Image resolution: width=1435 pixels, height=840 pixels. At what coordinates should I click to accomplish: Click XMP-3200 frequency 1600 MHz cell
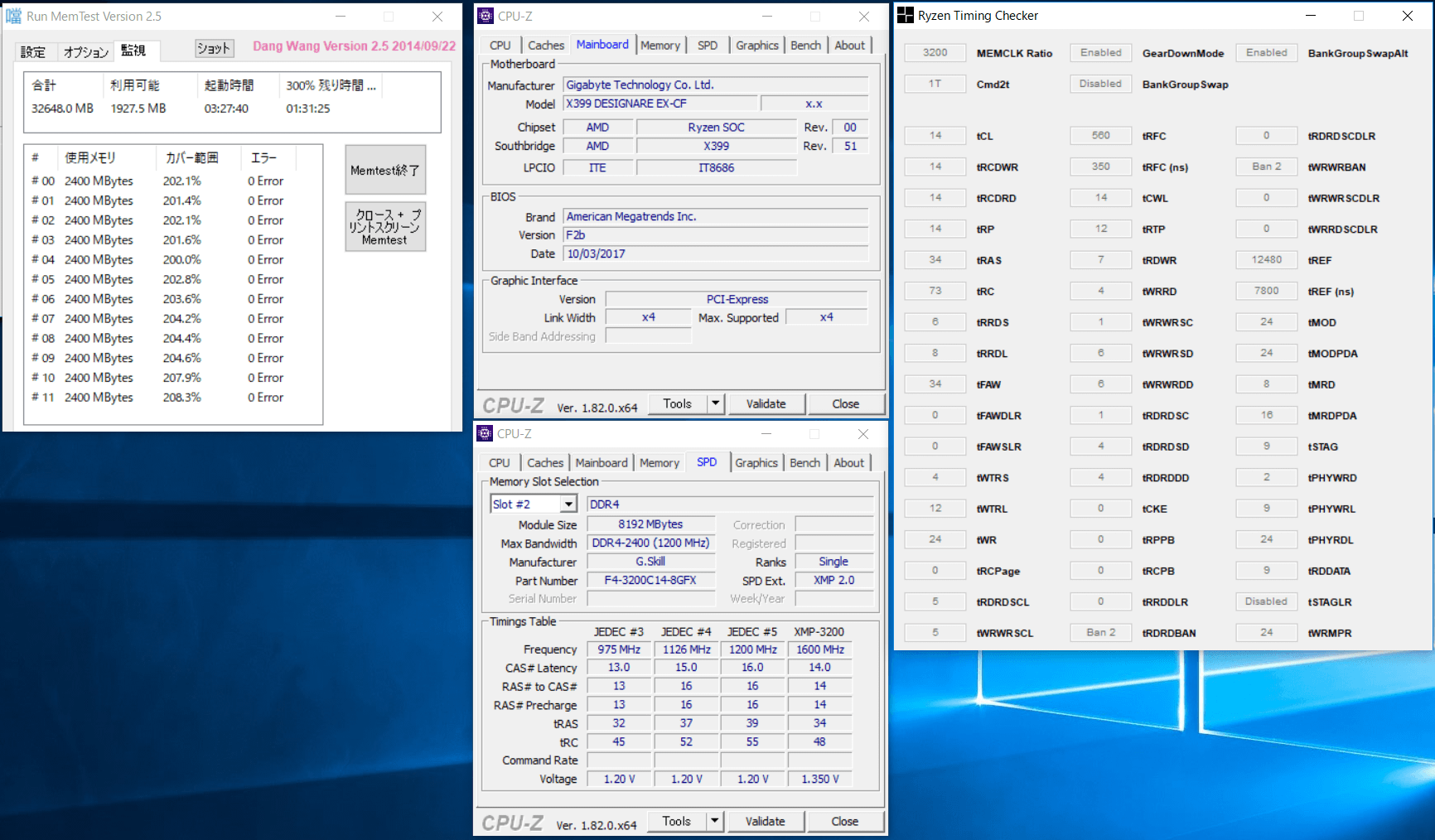tap(819, 649)
